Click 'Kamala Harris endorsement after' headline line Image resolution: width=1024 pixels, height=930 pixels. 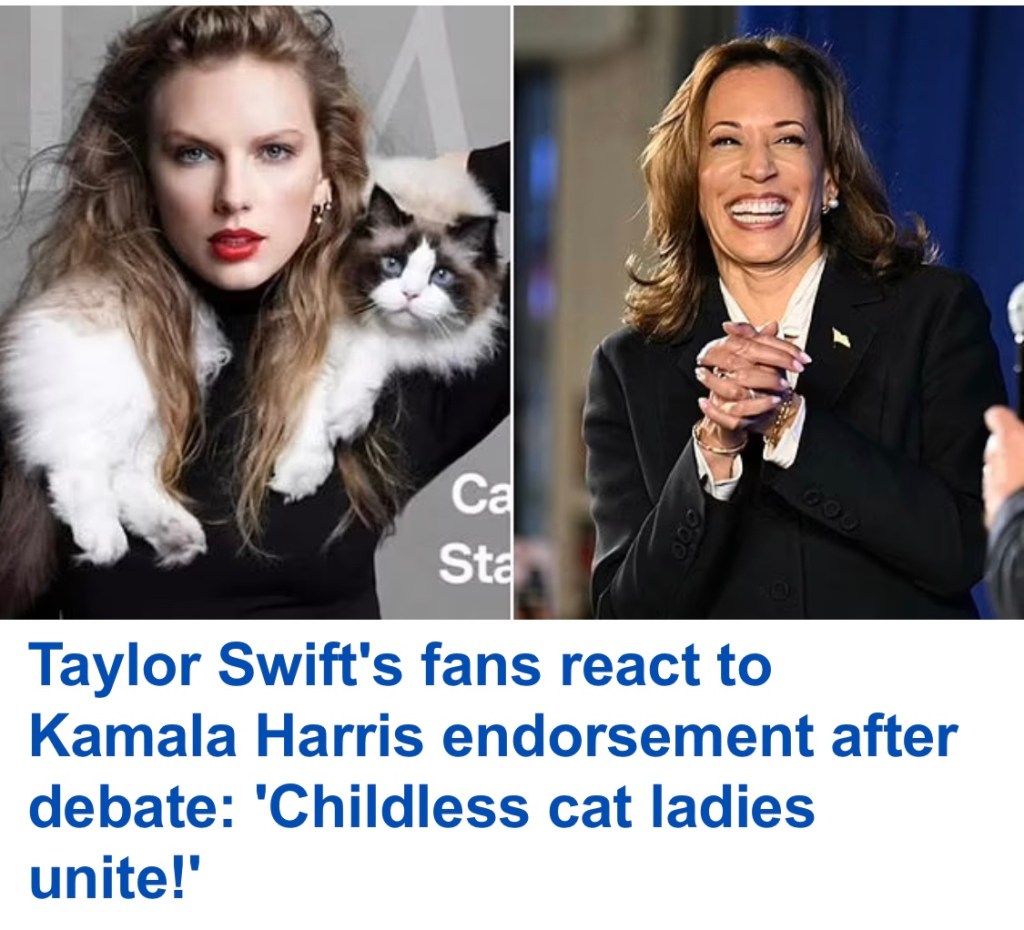point(493,736)
